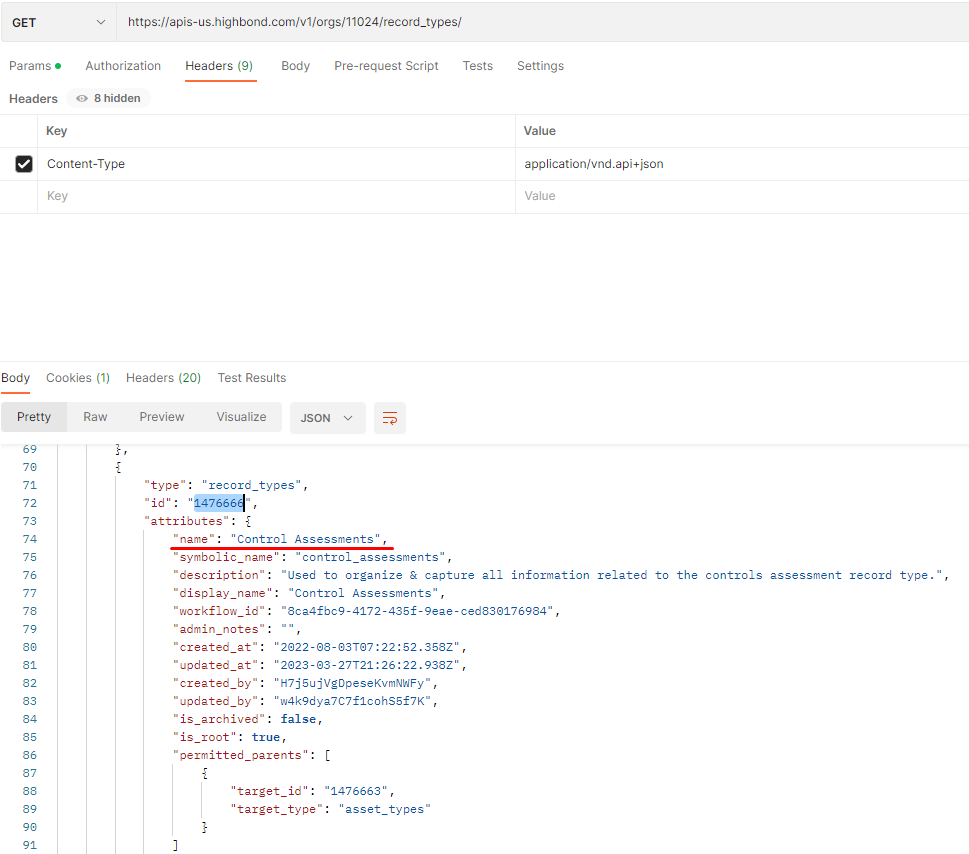
Task: Switch response view to Raw
Action: [x=95, y=417]
